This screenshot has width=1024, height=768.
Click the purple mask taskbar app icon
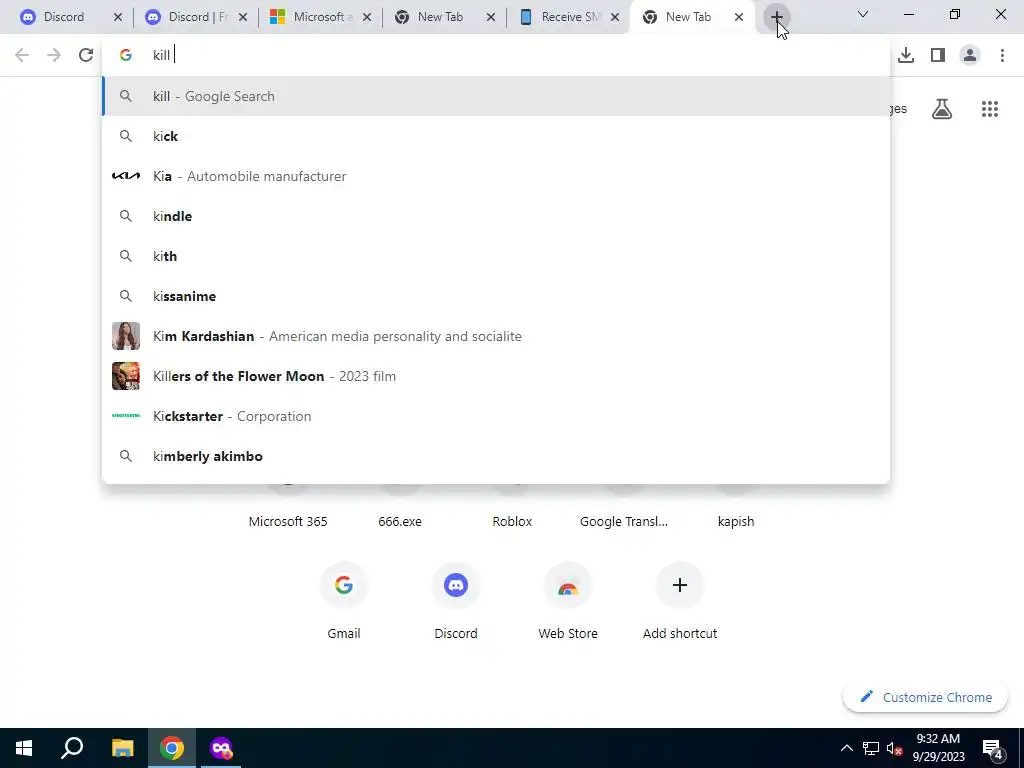[x=221, y=748]
